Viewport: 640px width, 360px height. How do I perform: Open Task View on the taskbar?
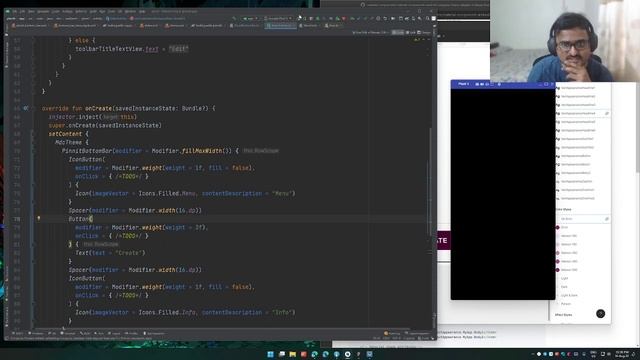click(282, 354)
